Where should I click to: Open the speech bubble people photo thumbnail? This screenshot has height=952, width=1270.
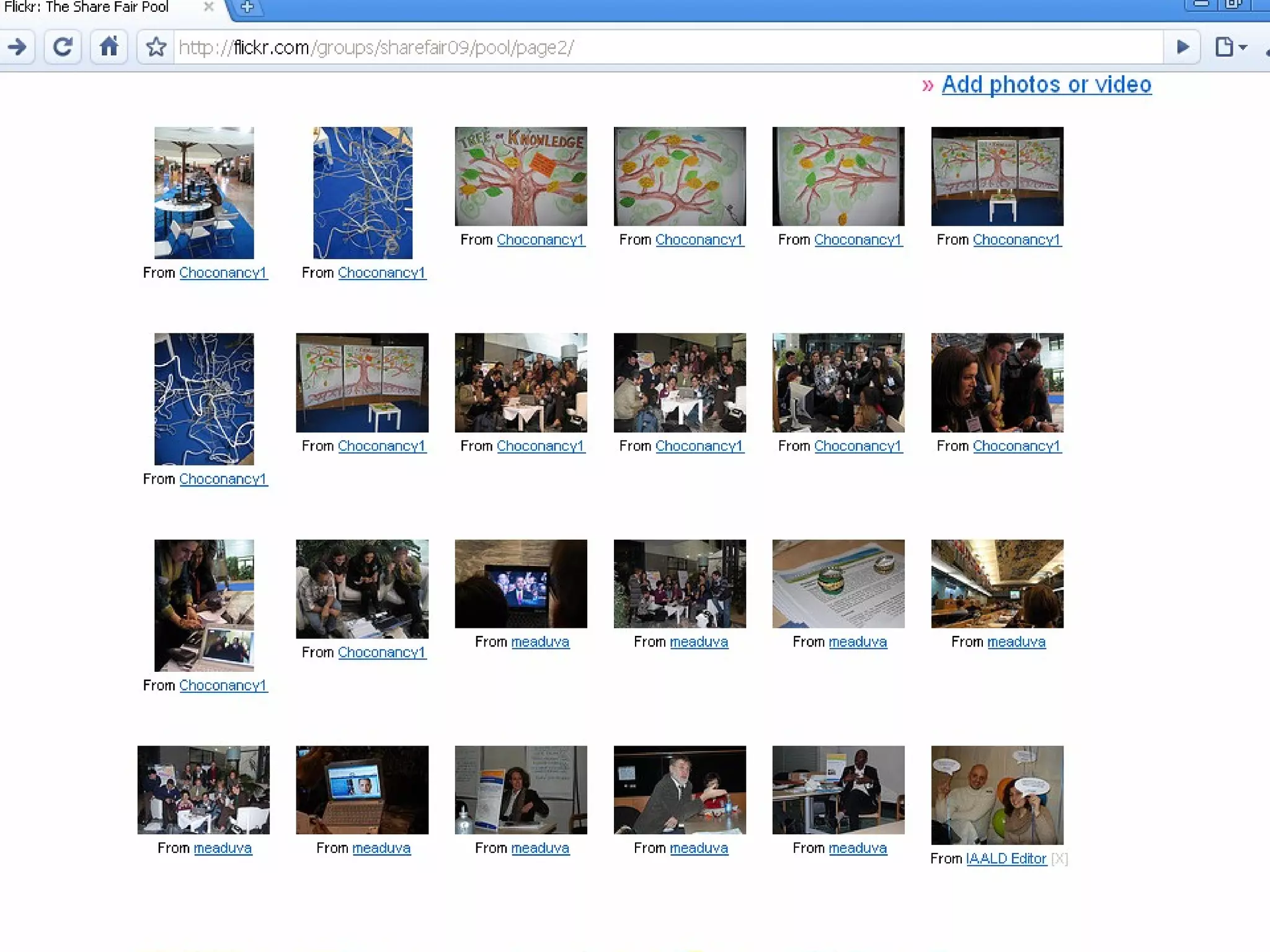click(x=997, y=795)
